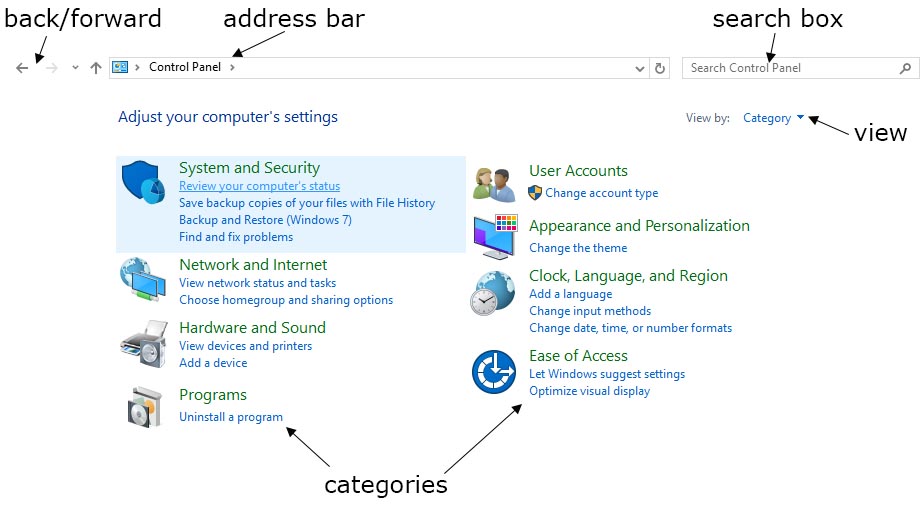This screenshot has height=505, width=923.
Task: Open the address bar history dropdown
Action: 640,69
